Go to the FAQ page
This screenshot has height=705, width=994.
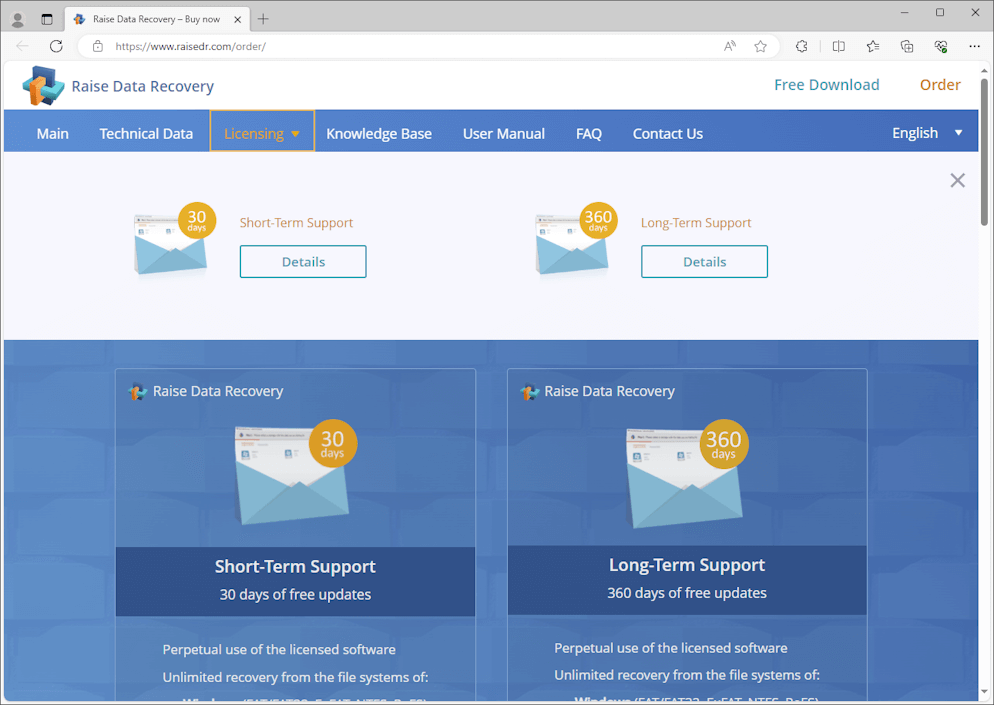click(x=589, y=134)
